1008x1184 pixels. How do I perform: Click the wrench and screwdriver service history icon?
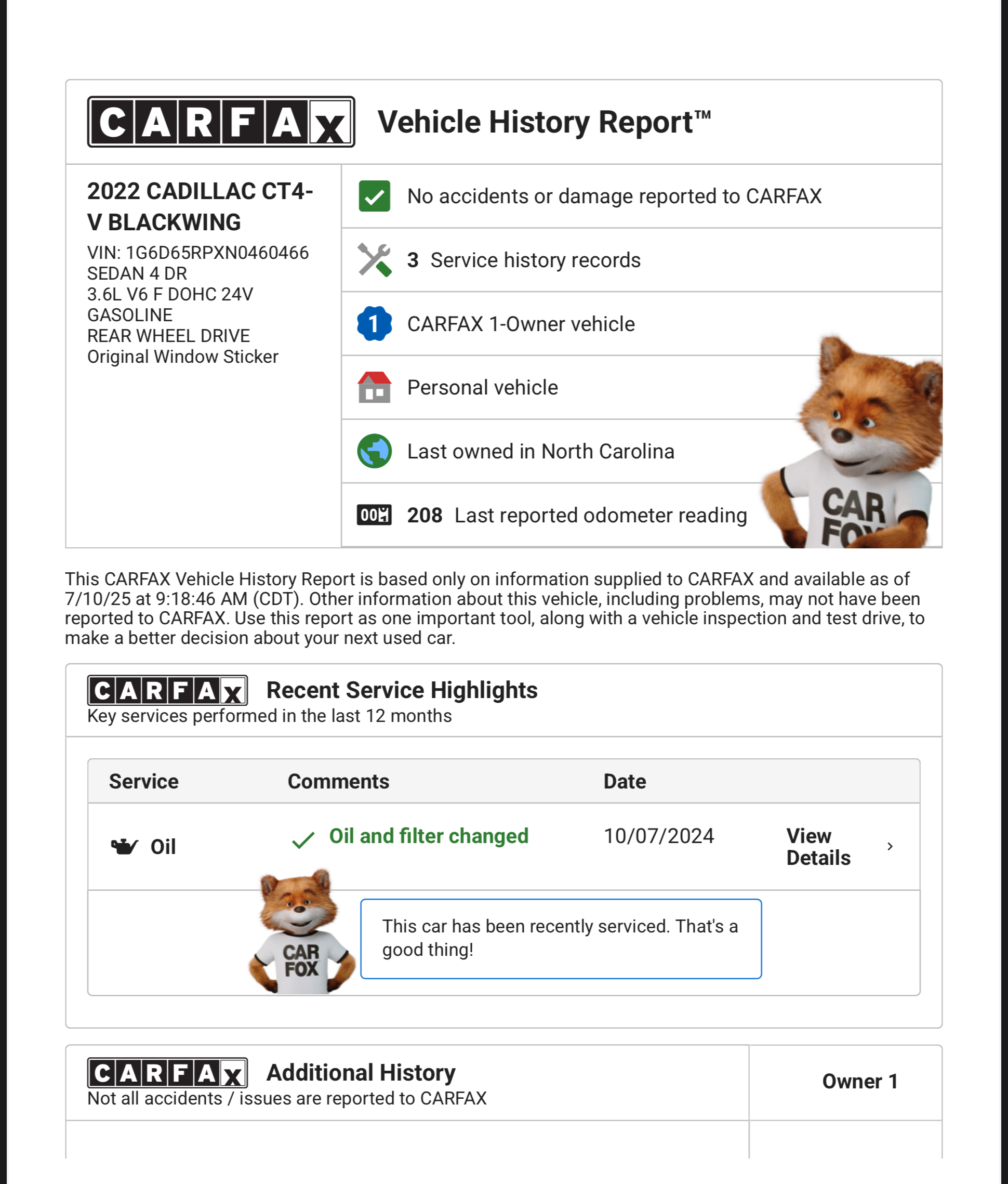(x=374, y=260)
